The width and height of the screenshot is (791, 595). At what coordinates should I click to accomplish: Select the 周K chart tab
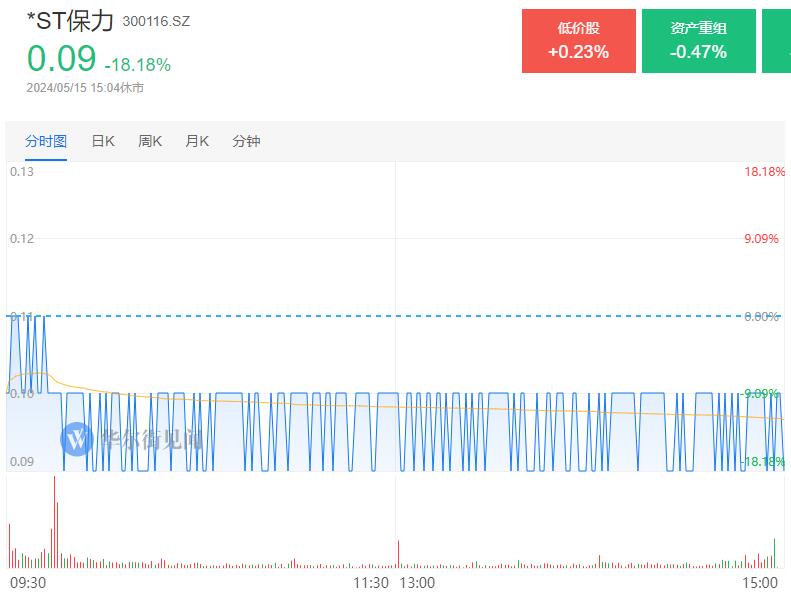pyautogui.click(x=150, y=141)
